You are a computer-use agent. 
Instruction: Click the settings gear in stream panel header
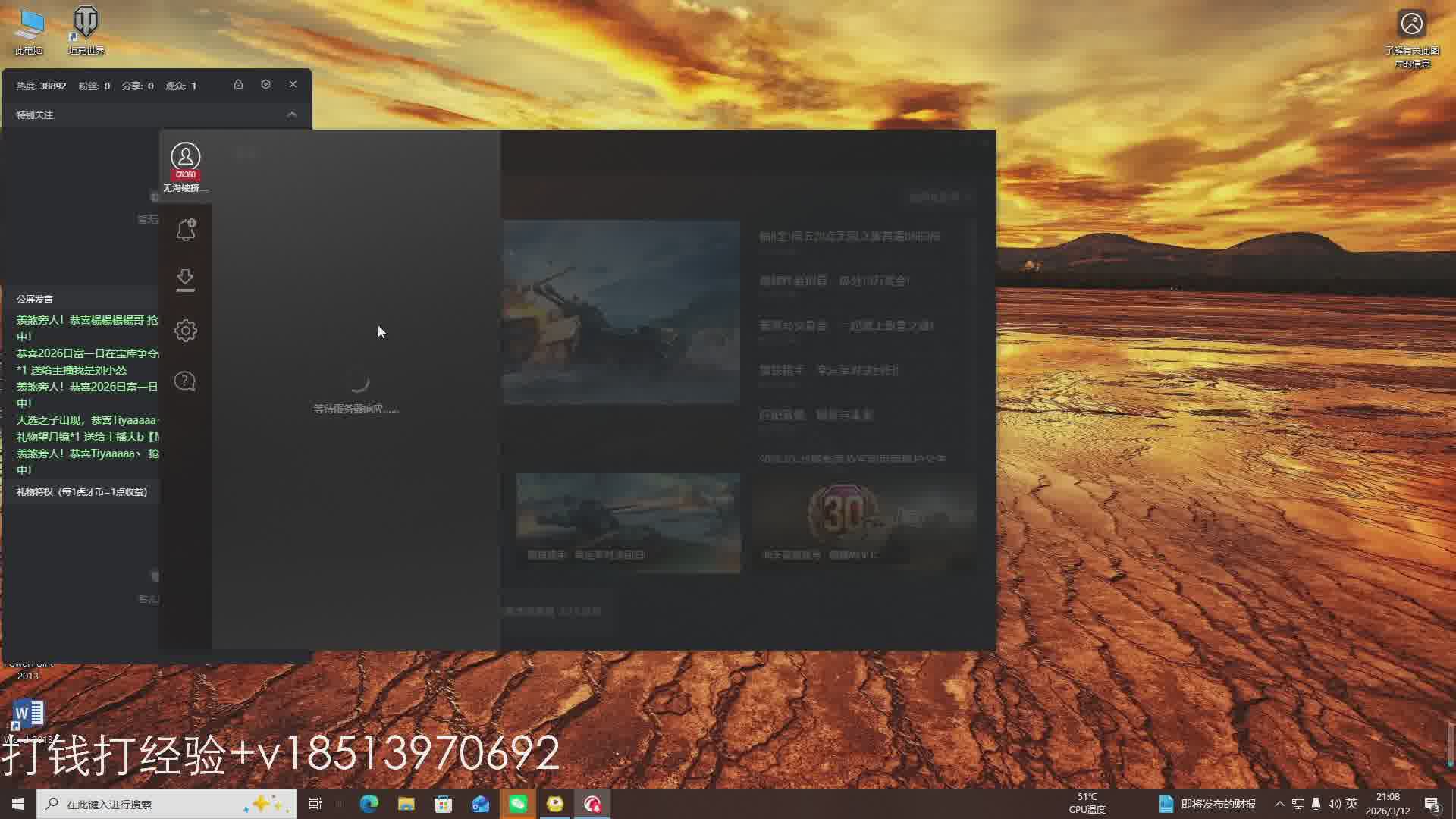(265, 84)
